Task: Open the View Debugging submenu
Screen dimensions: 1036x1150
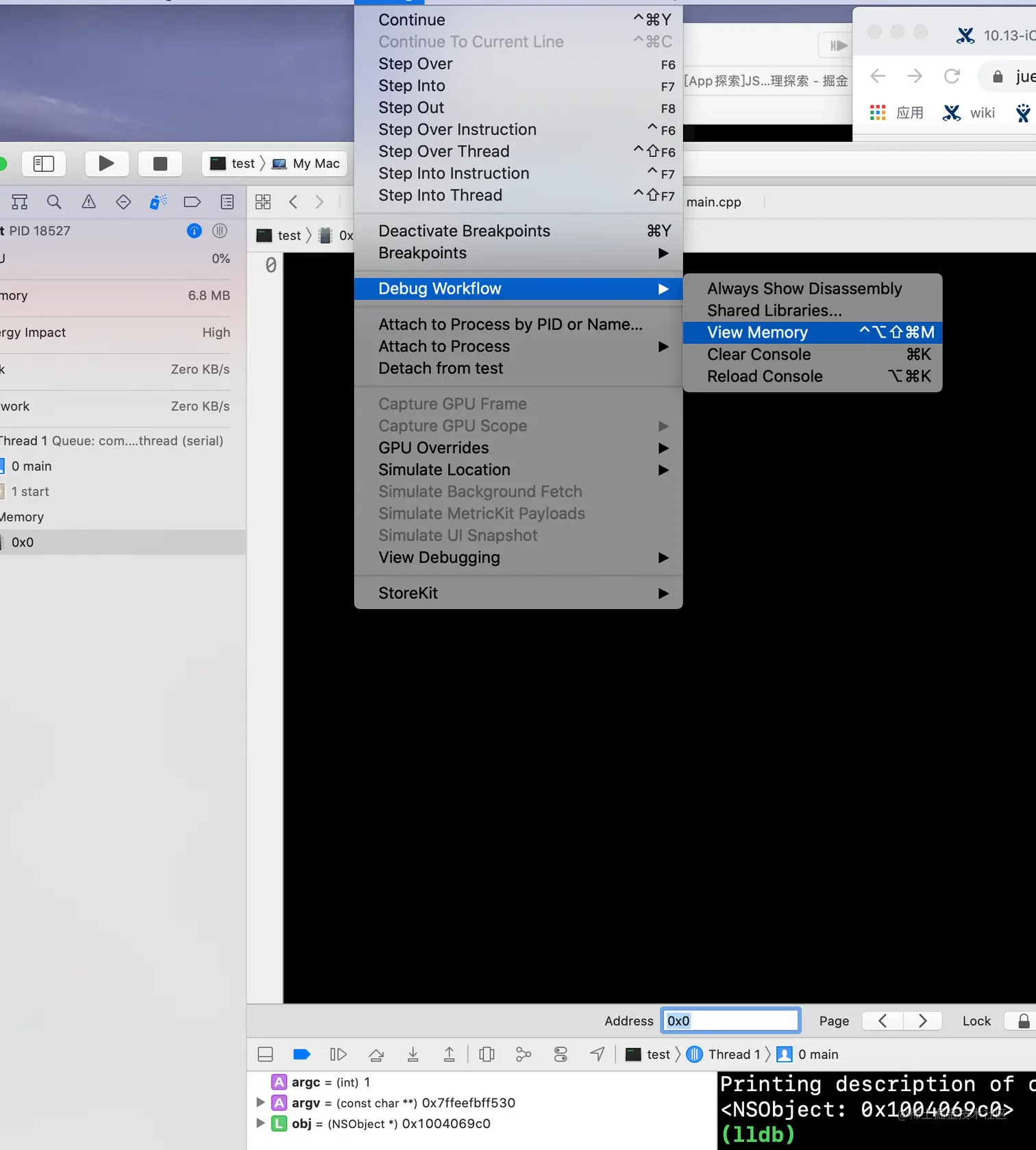Action: [519, 557]
